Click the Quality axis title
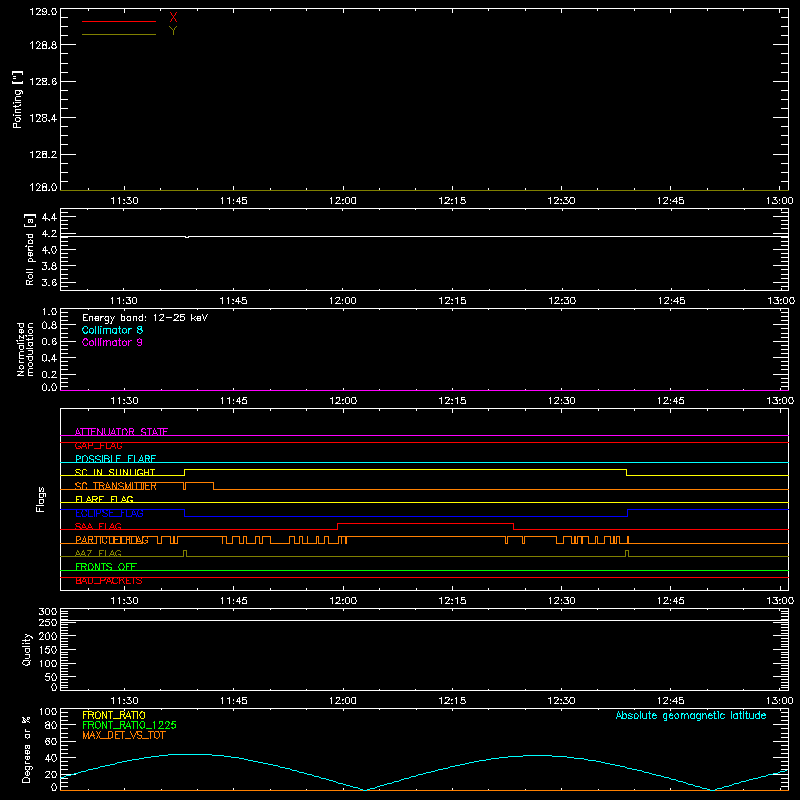Viewport: 800px width, 800px height. [x=27, y=649]
